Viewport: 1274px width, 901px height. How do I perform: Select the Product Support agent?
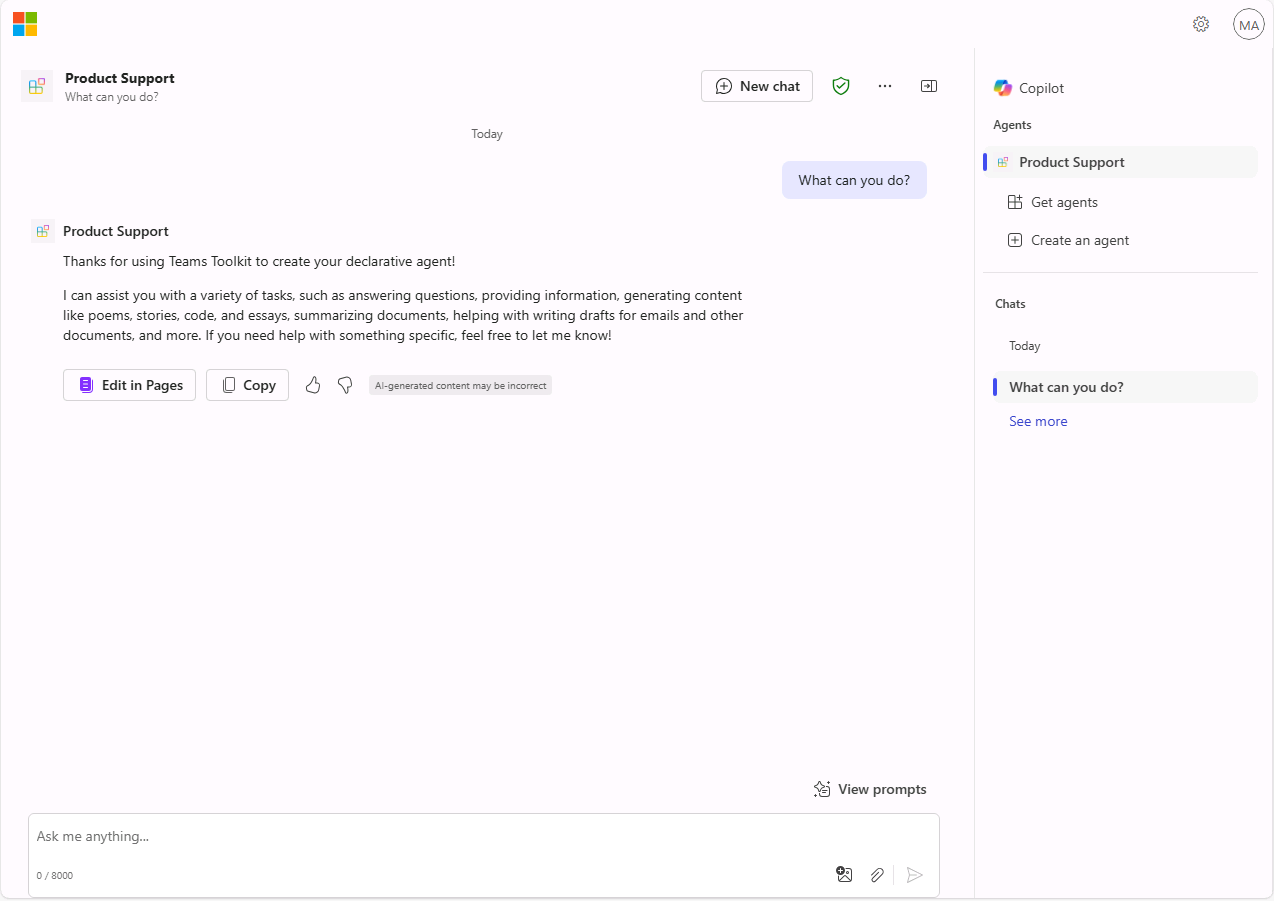pos(1071,161)
